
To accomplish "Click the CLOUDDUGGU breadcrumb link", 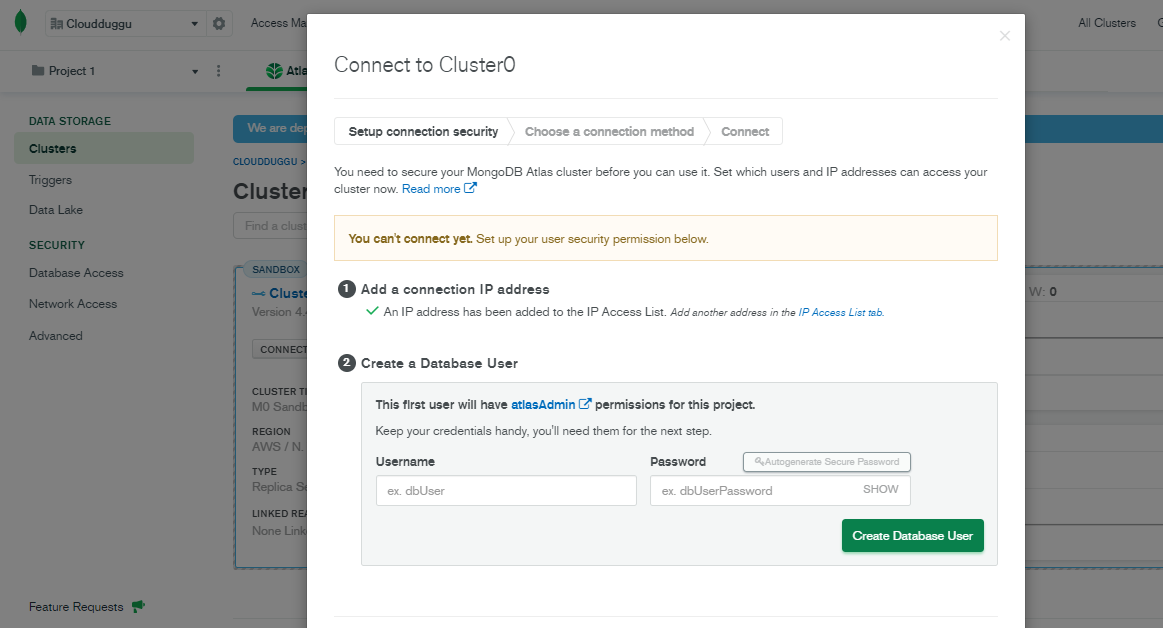I will click(x=265, y=162).
